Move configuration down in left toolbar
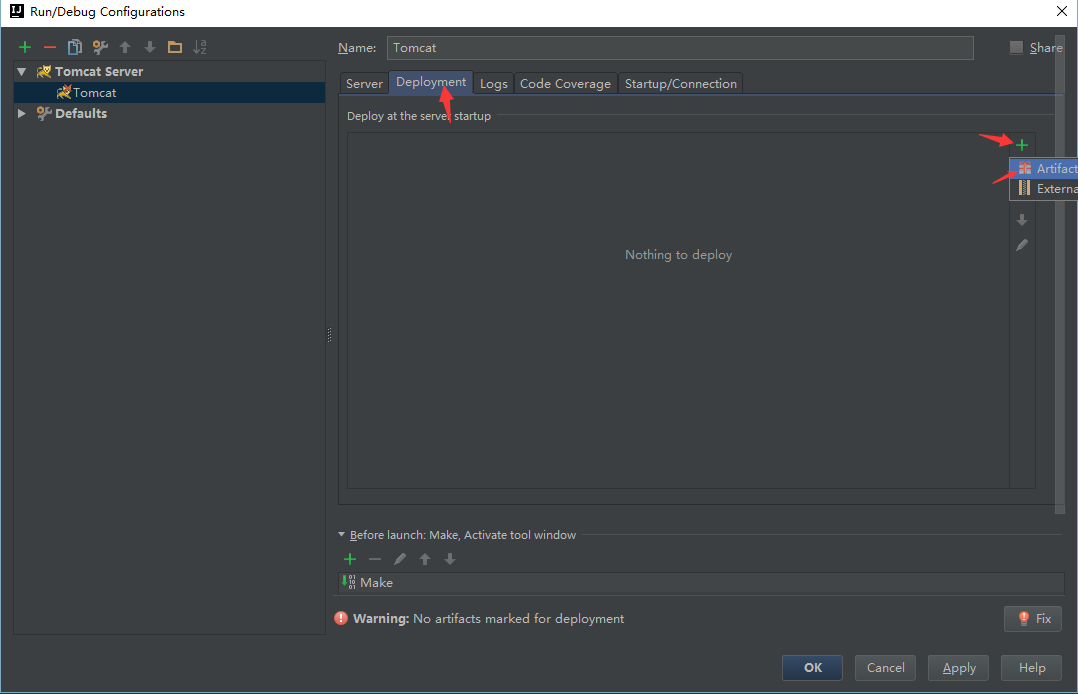1078x694 pixels. coord(150,47)
